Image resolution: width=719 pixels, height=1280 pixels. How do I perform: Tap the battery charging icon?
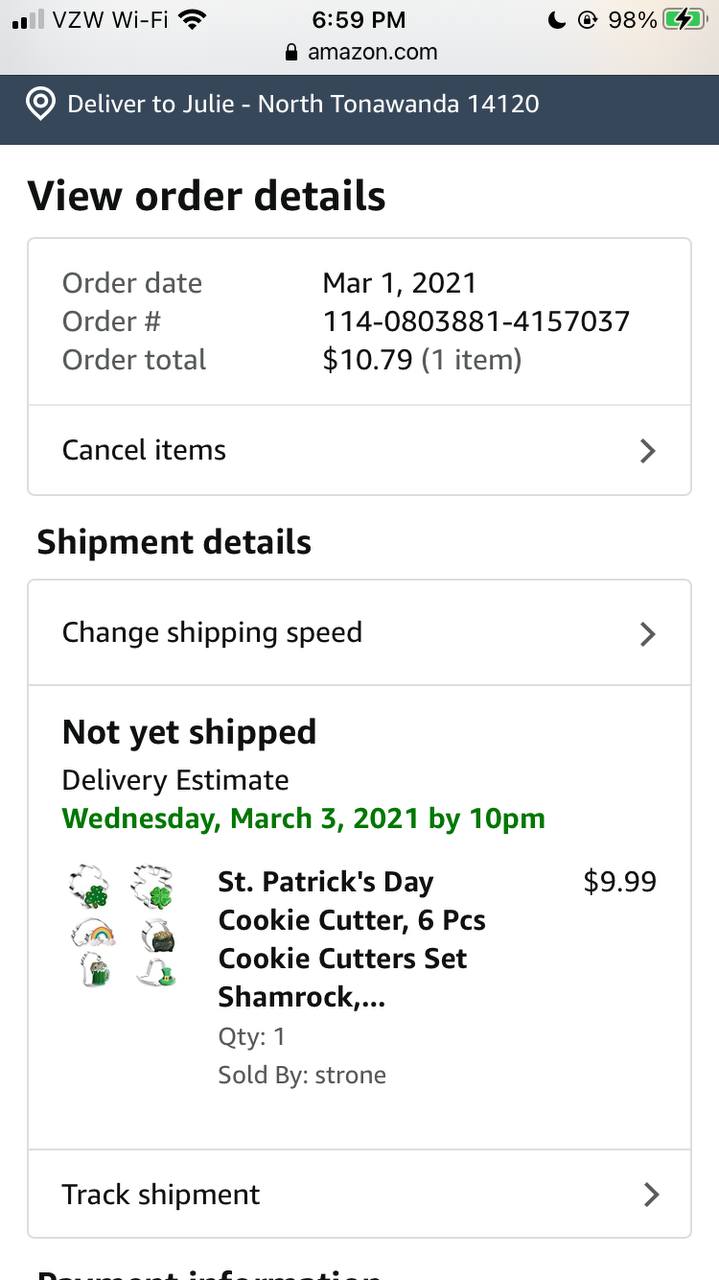coord(684,20)
